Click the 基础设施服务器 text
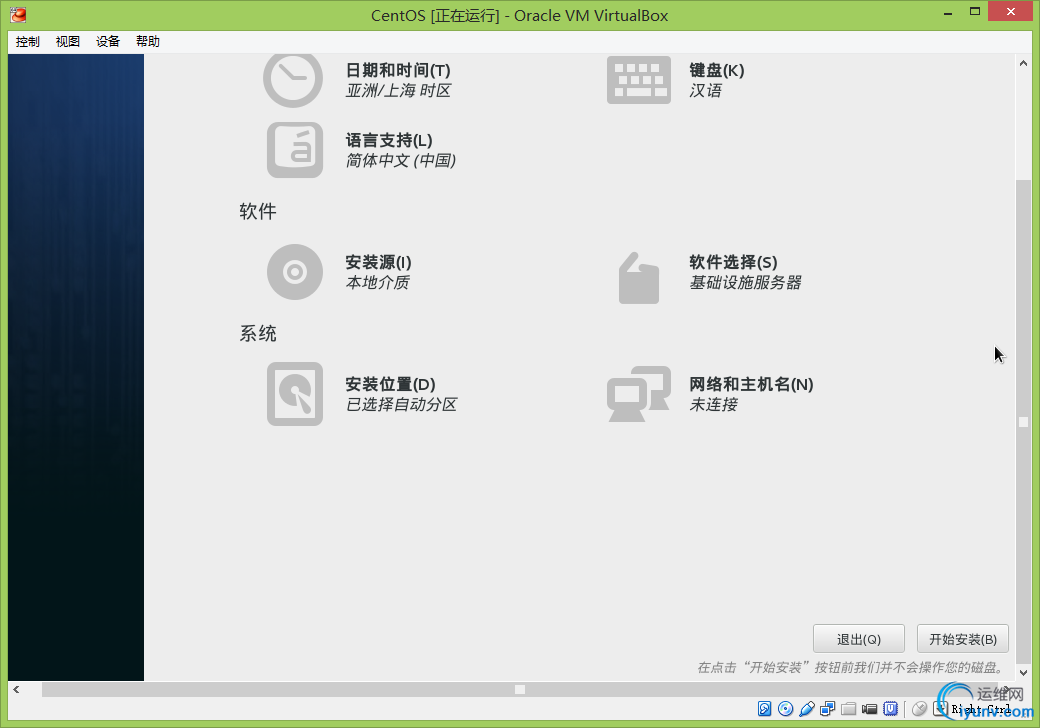Image resolution: width=1040 pixels, height=728 pixels. pos(746,283)
